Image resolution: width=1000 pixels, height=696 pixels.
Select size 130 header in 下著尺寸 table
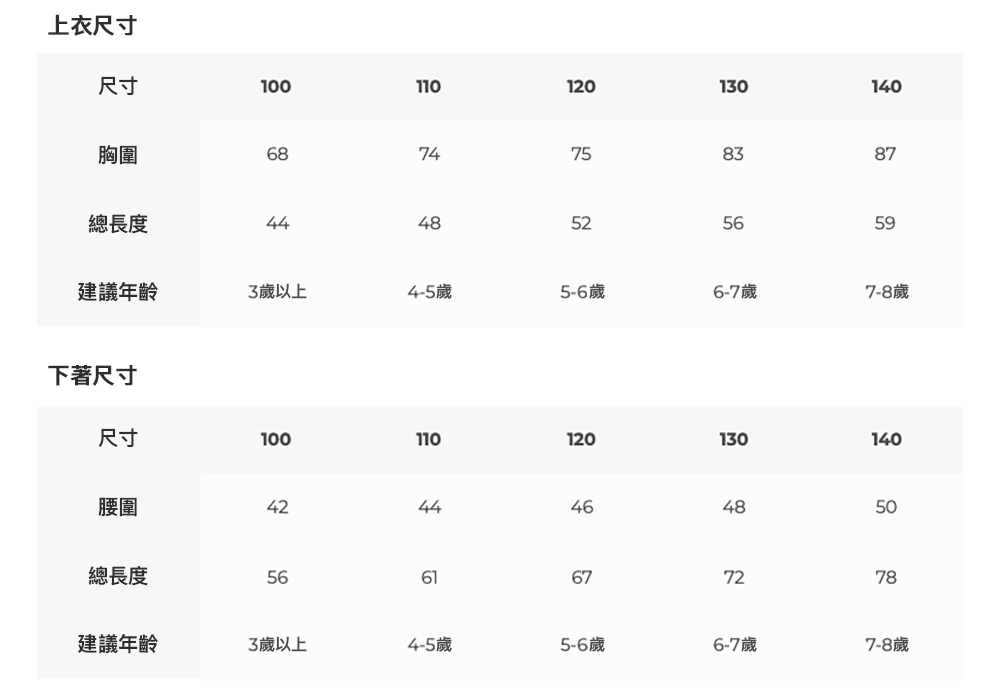pos(733,439)
